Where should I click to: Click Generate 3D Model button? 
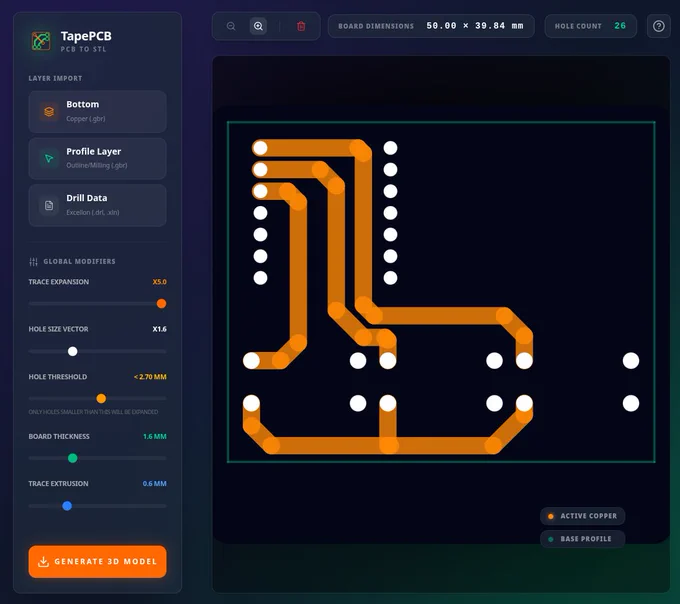(x=98, y=562)
